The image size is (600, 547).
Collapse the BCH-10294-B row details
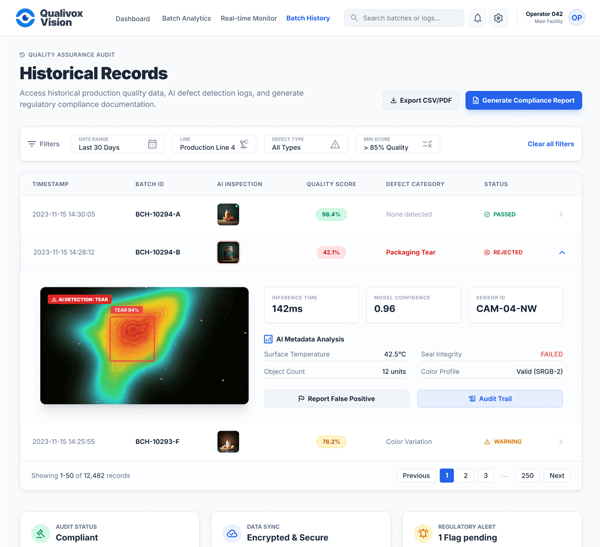[561, 252]
